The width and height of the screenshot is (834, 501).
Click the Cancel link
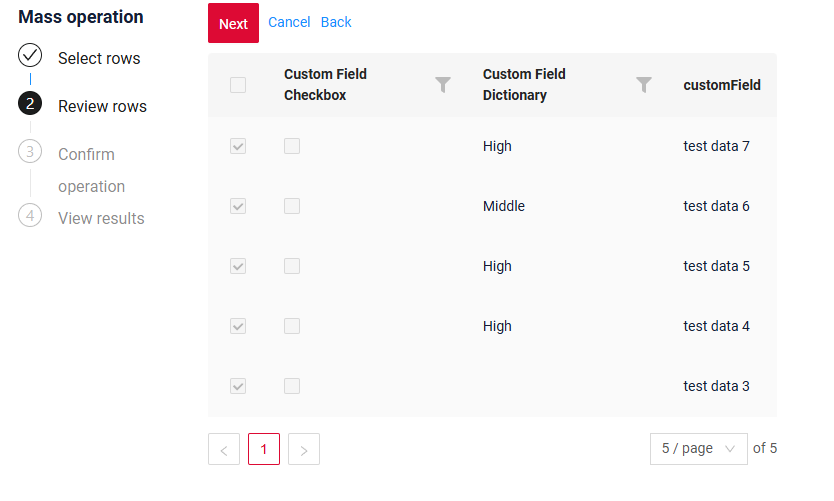pos(289,22)
